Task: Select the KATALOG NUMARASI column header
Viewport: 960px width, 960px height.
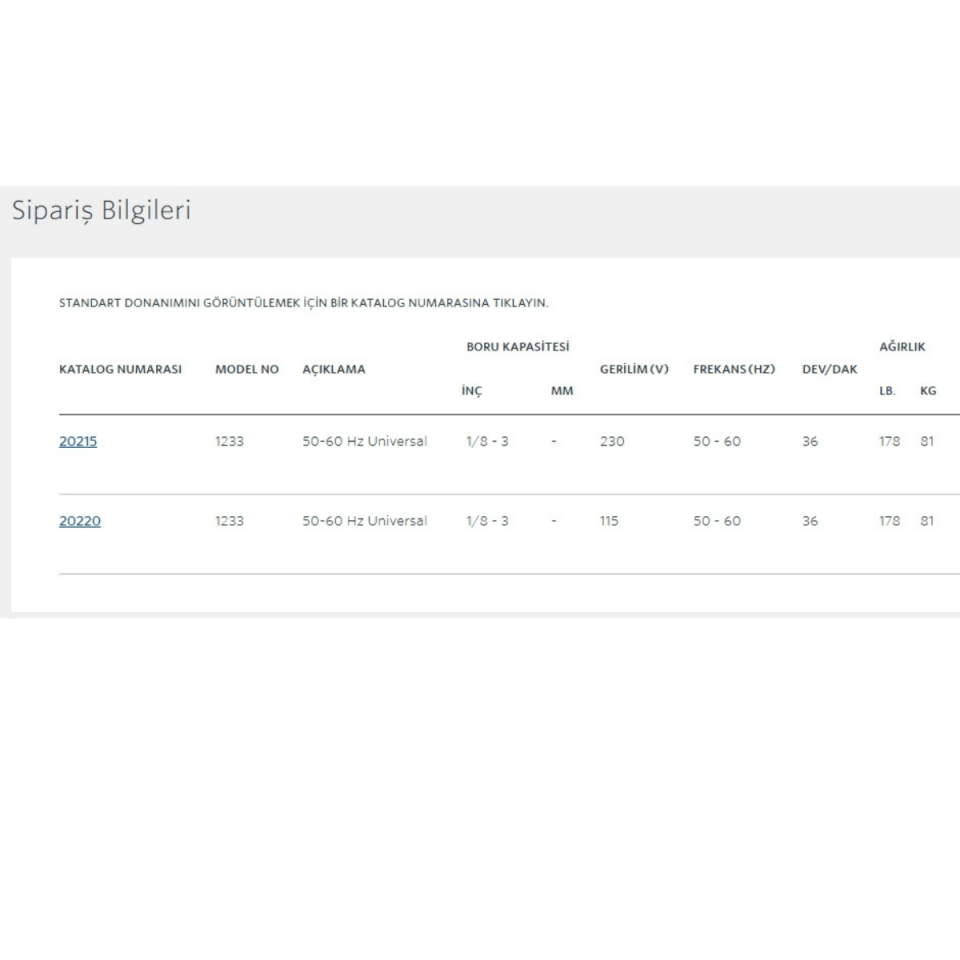Action: click(120, 369)
